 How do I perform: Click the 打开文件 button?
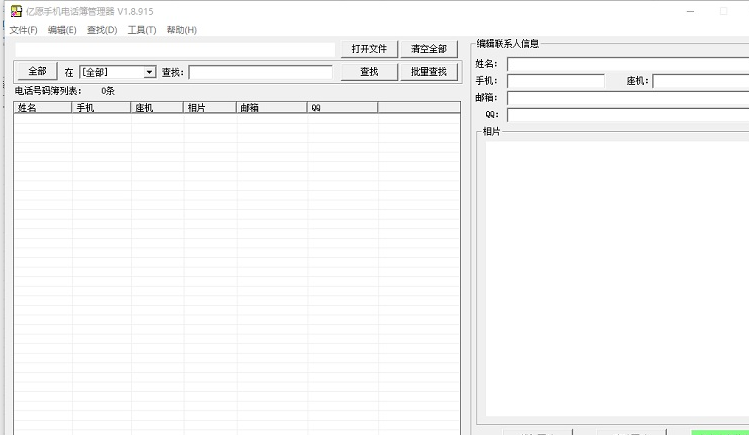pos(369,49)
